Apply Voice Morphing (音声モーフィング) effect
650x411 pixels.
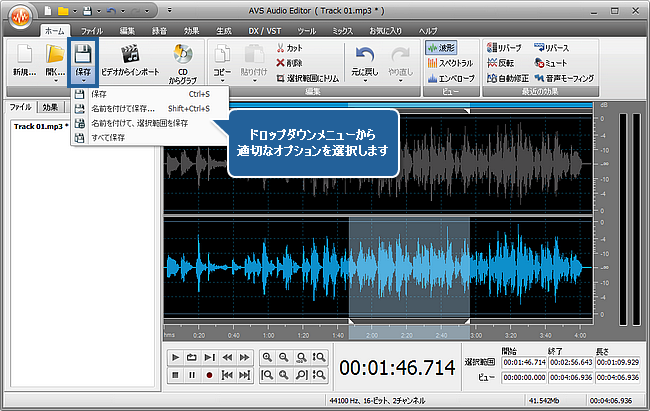coord(564,78)
